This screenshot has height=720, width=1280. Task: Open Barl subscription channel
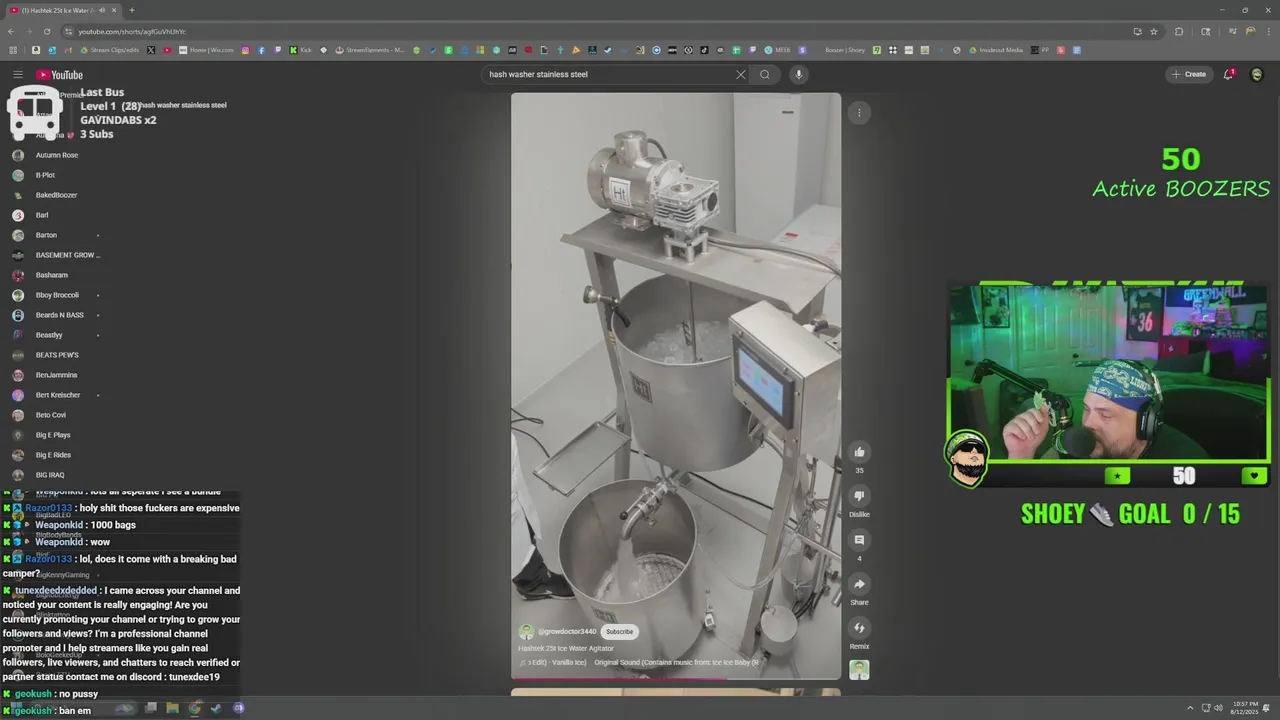[42, 215]
